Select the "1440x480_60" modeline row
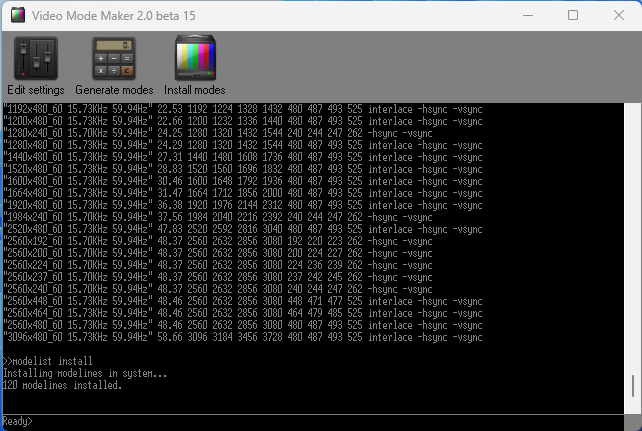 pyautogui.click(x=243, y=157)
